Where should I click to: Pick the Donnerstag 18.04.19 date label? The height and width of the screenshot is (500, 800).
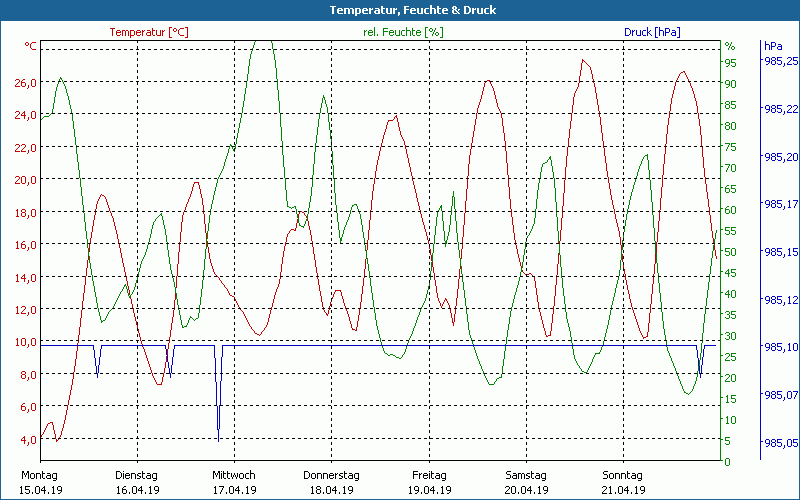tap(331, 482)
